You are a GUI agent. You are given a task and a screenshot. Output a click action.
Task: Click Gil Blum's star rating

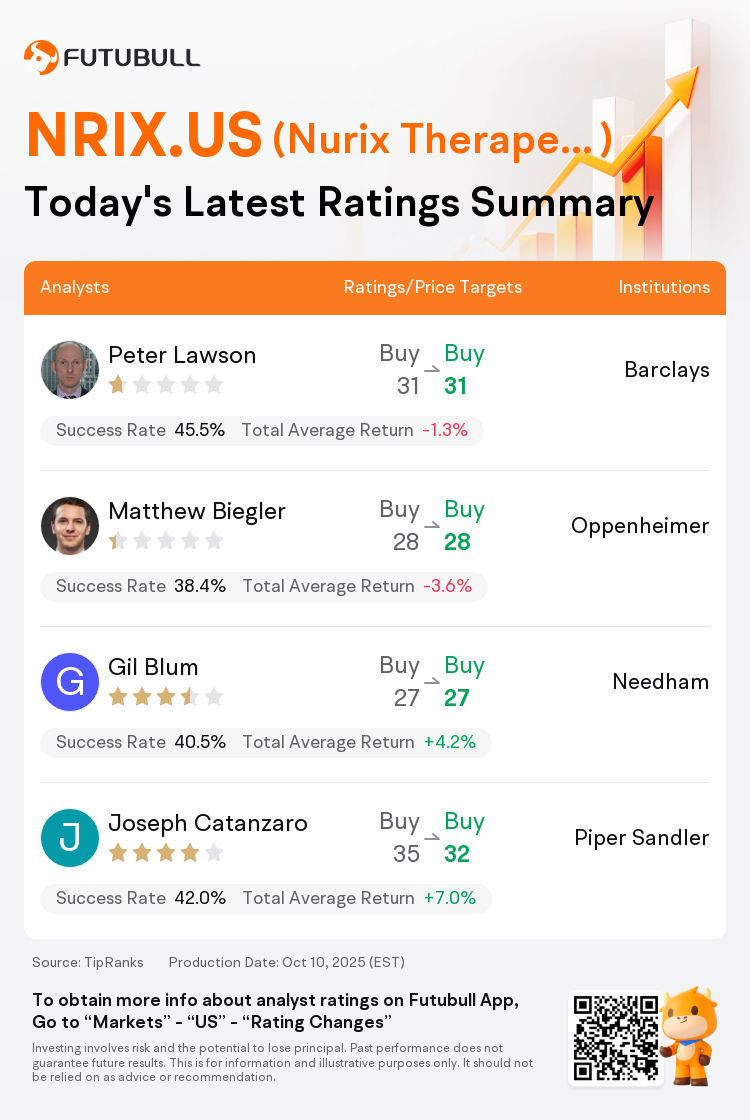[165, 697]
